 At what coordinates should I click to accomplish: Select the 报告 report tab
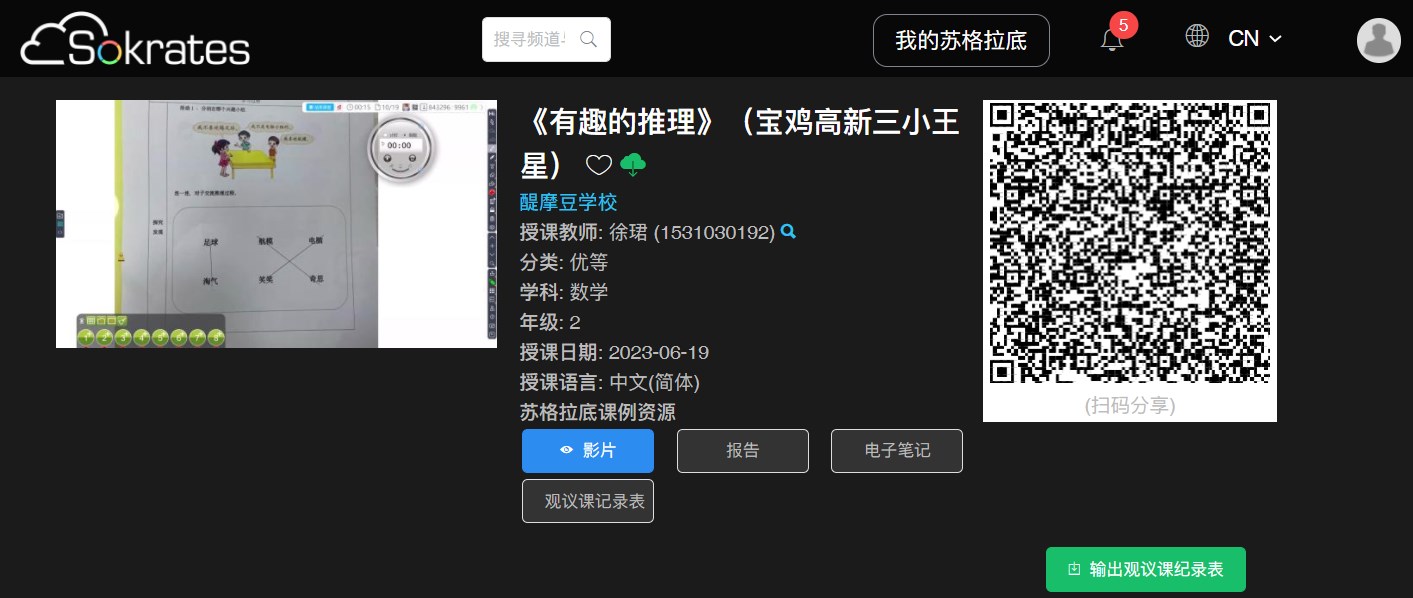(x=743, y=451)
